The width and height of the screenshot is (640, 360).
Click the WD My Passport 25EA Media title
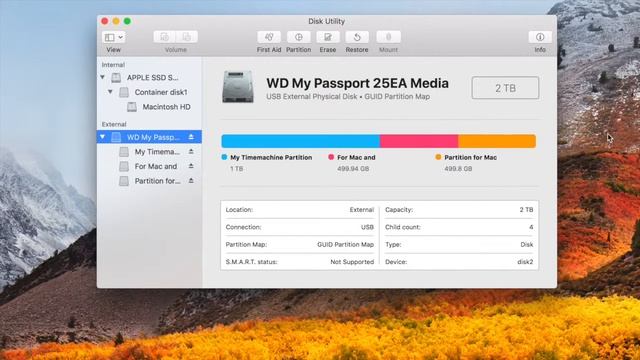tap(358, 83)
